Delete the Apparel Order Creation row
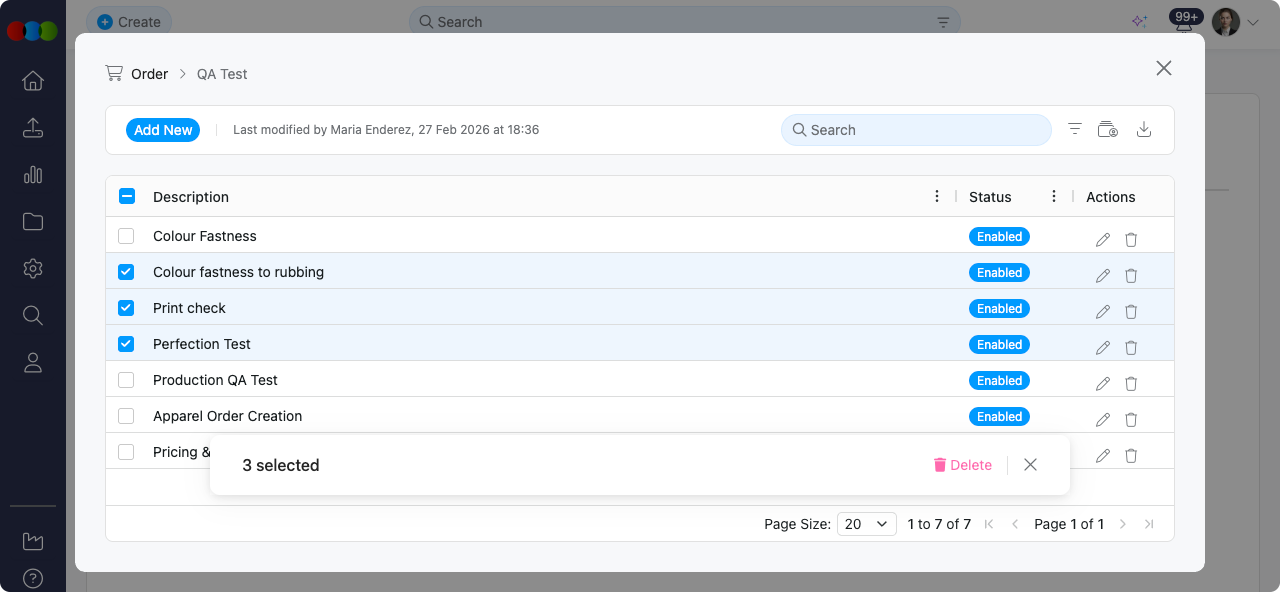The image size is (1280, 592). (x=1131, y=420)
